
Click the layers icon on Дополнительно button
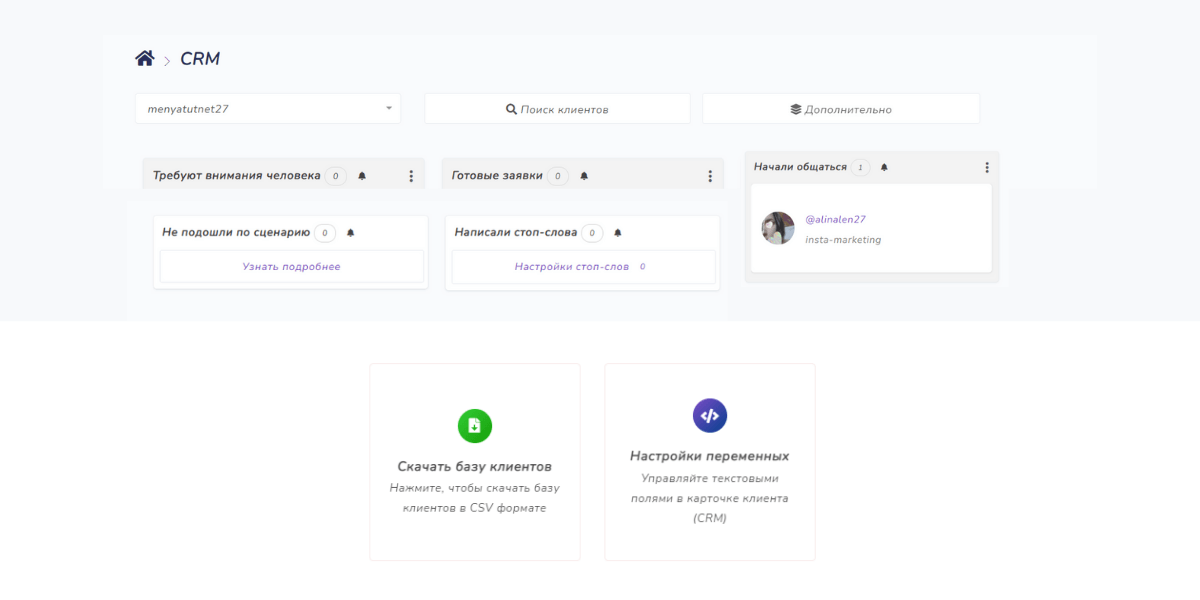click(796, 108)
